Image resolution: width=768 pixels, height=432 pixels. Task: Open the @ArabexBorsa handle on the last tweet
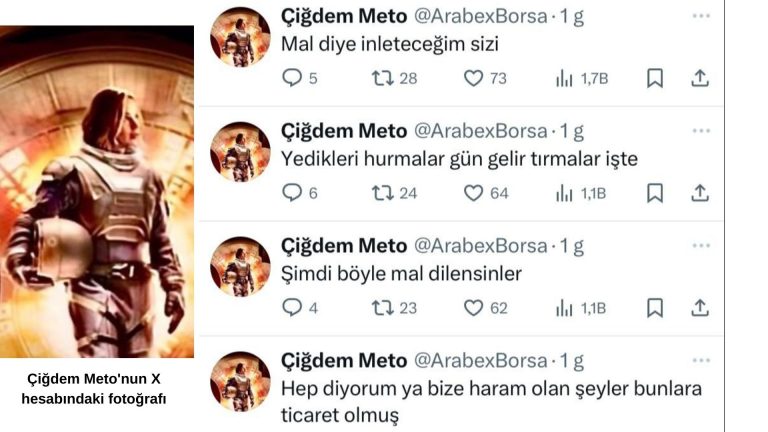click(480, 361)
